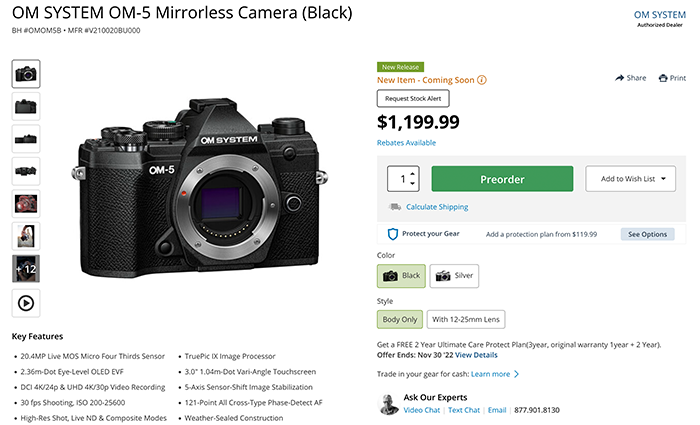The width and height of the screenshot is (700, 425).
Task: Play the product video thumbnail
Action: click(x=26, y=301)
